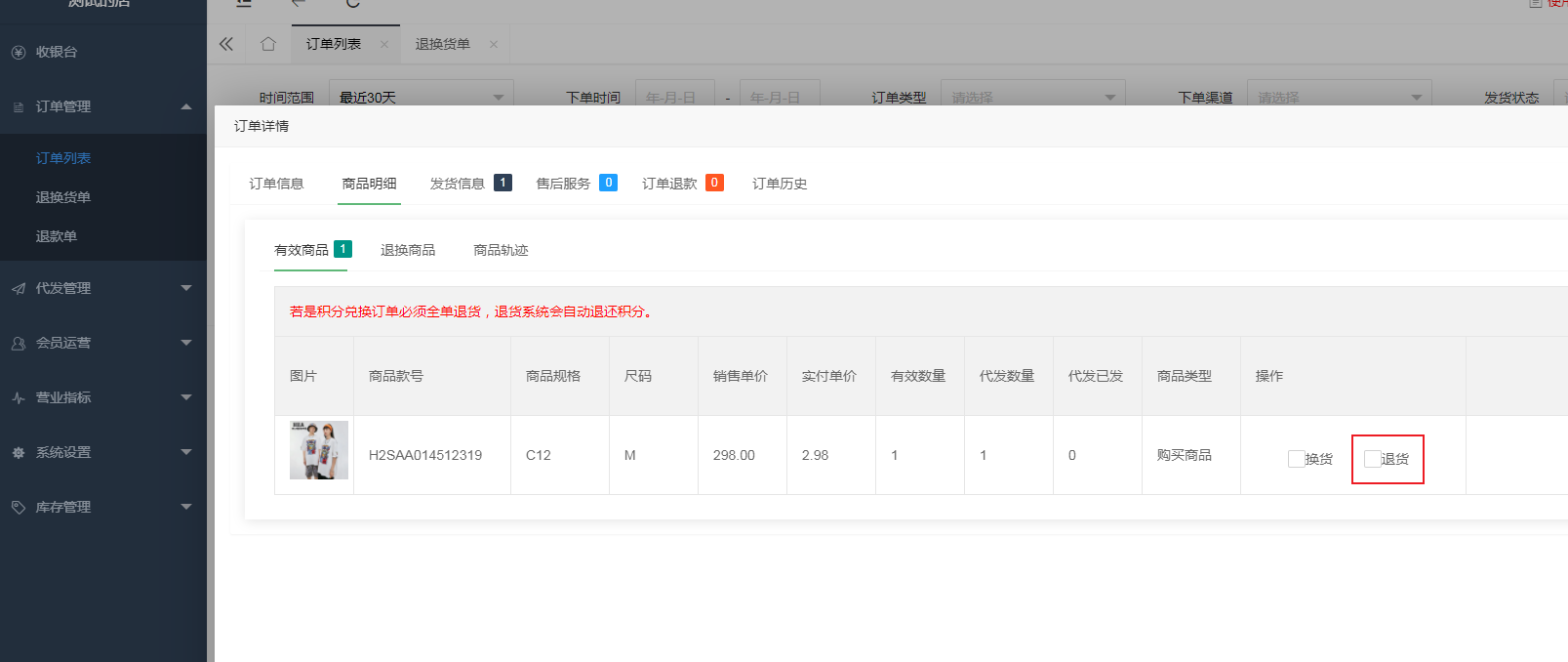Click the 销售单价 column header

tap(741, 376)
